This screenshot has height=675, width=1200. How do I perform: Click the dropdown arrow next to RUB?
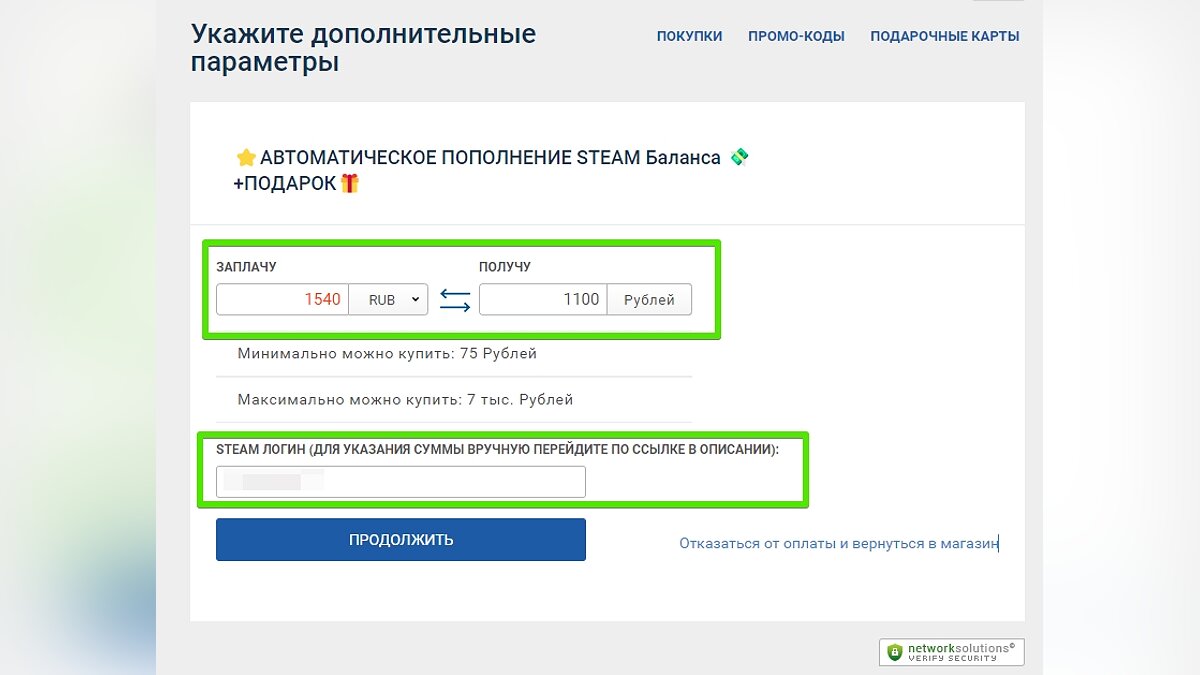click(x=415, y=298)
